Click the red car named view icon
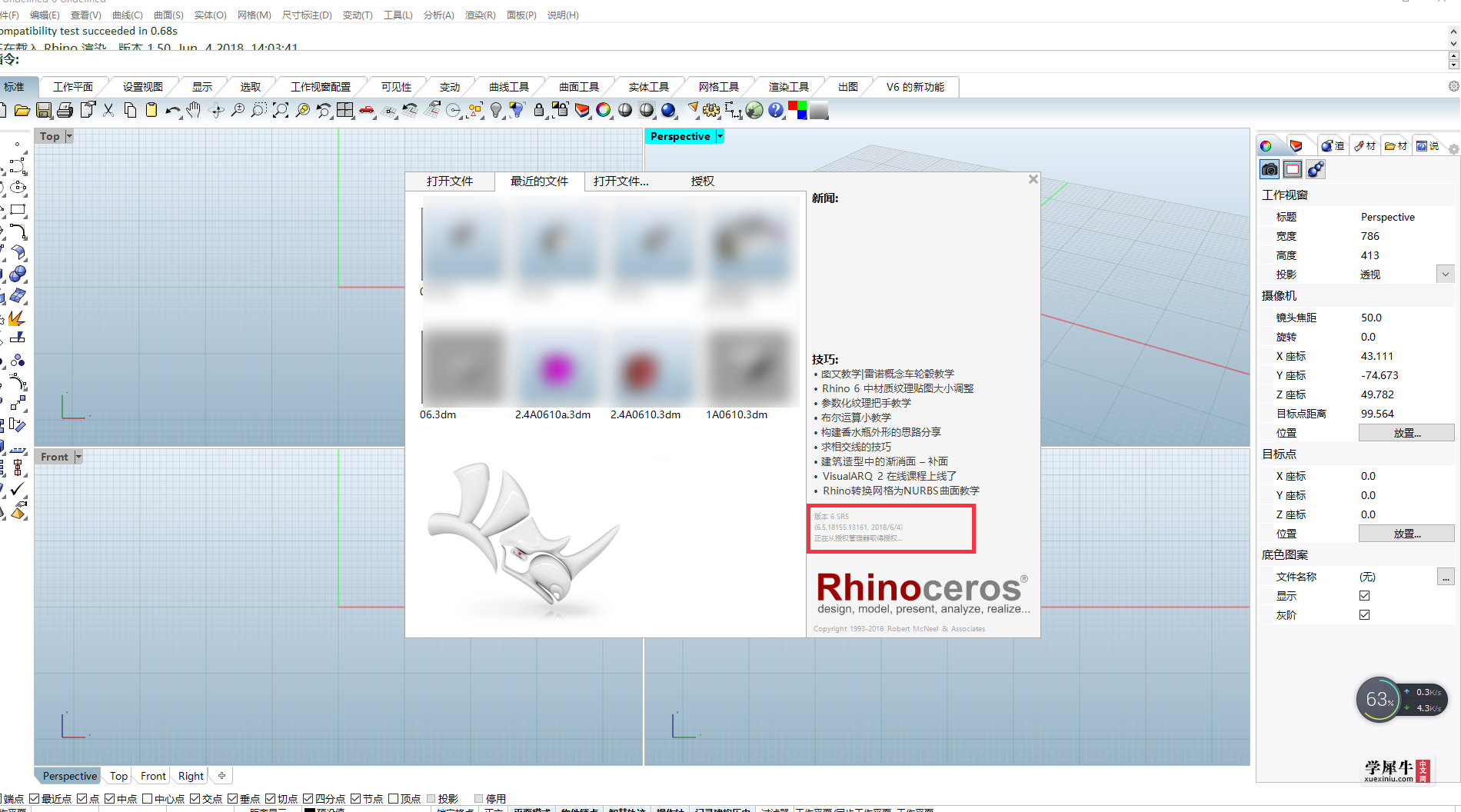This screenshot has height=812, width=1461. pyautogui.click(x=367, y=111)
